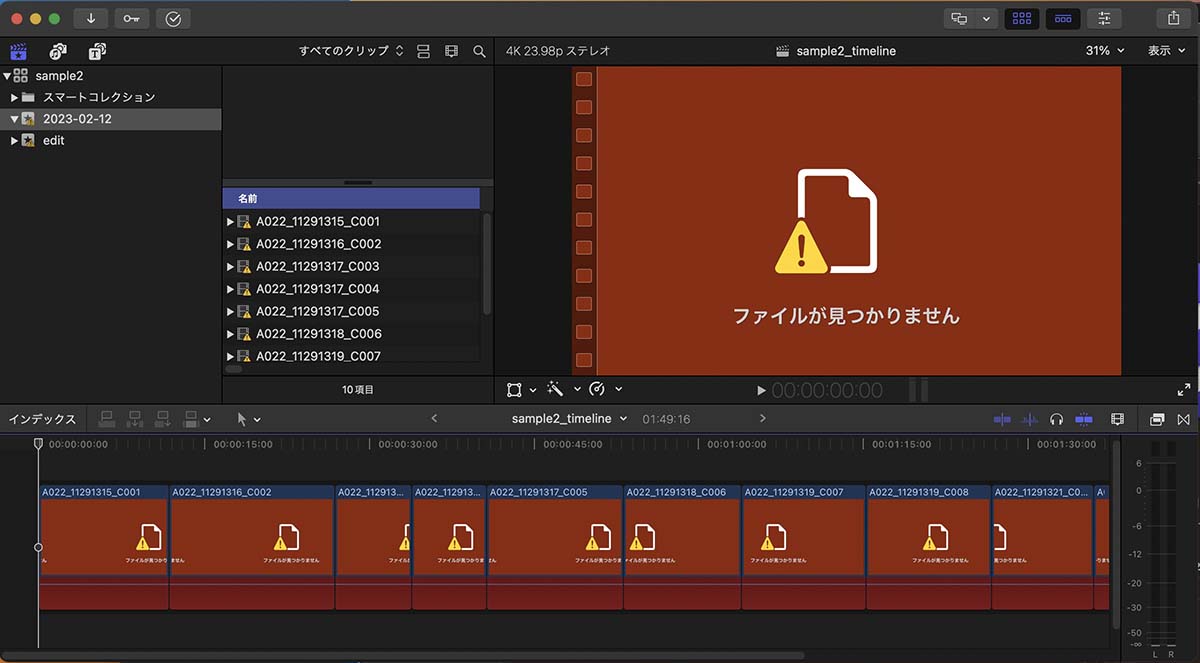Open the すべてのクリップ filter dropdown
The width and height of the screenshot is (1200, 663).
[x=351, y=51]
